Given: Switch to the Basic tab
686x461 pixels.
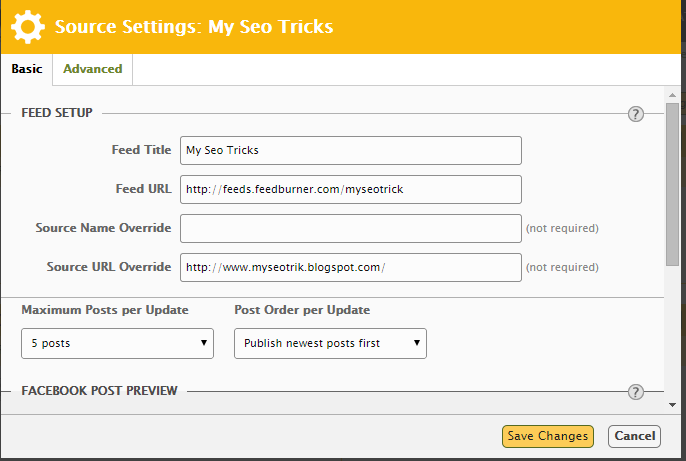Looking at the screenshot, I should 26,69.
